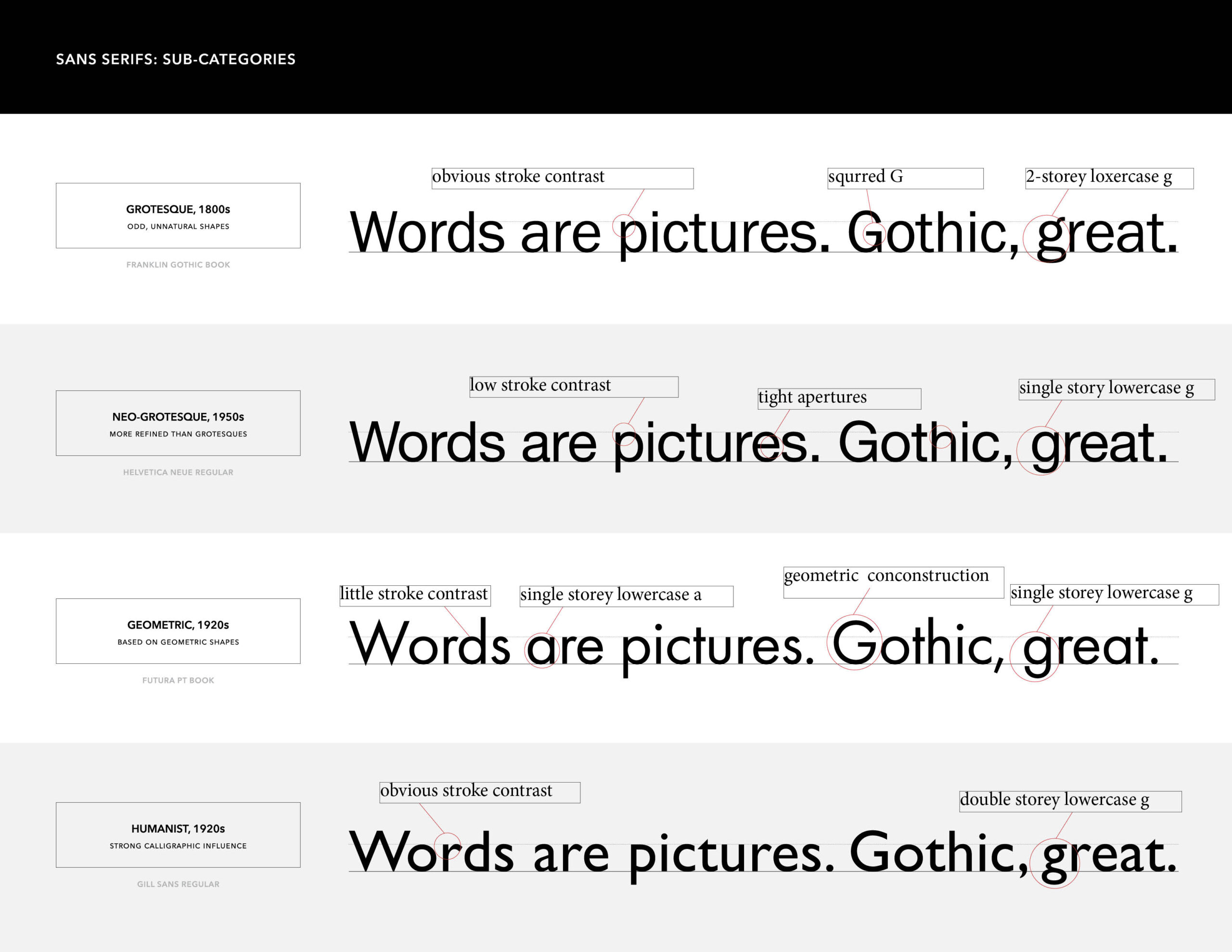Select the "low stroke contrast" annotation box
Screen dimensions: 1232x952
(573, 386)
